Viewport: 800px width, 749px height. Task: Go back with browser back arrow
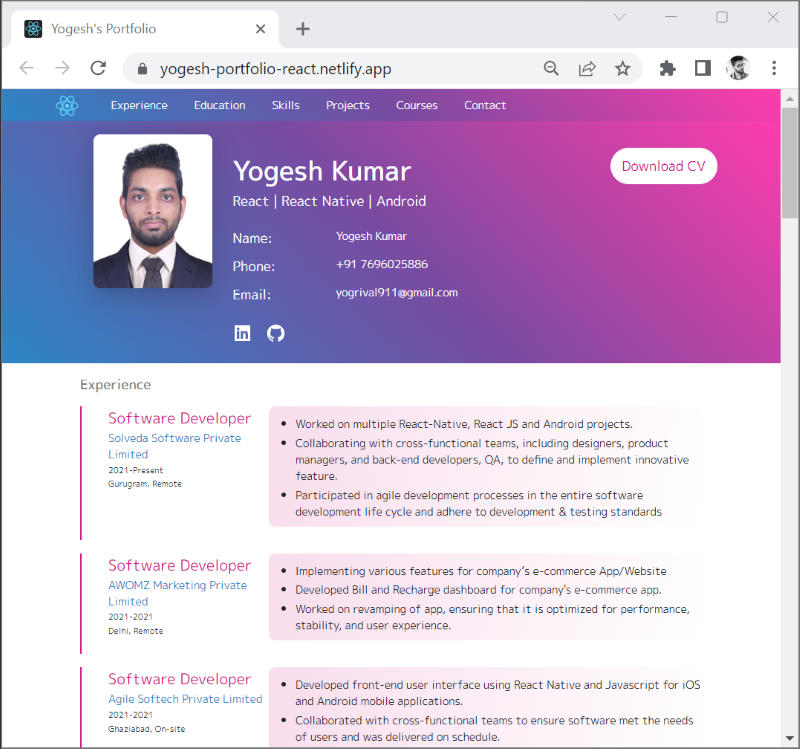pyautogui.click(x=27, y=68)
